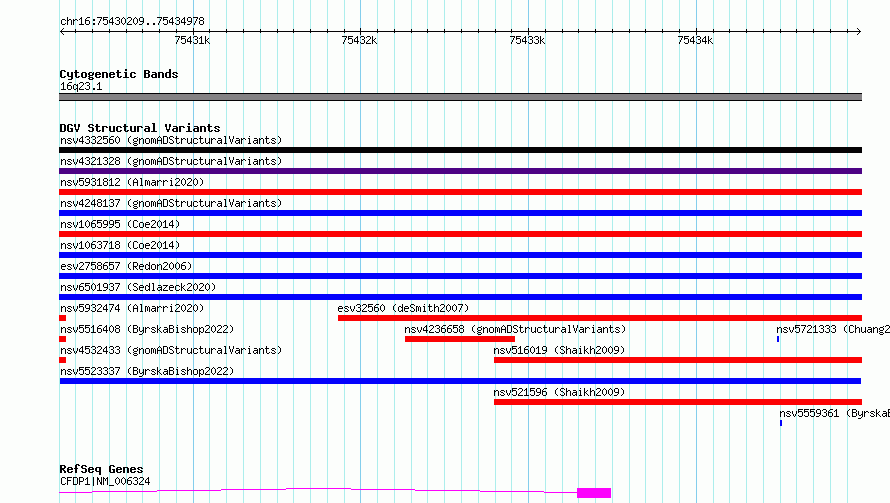Viewport: 890px width, 503px height.
Task: Click the nsv5721333 (Chuang) label
Action: pos(833,329)
